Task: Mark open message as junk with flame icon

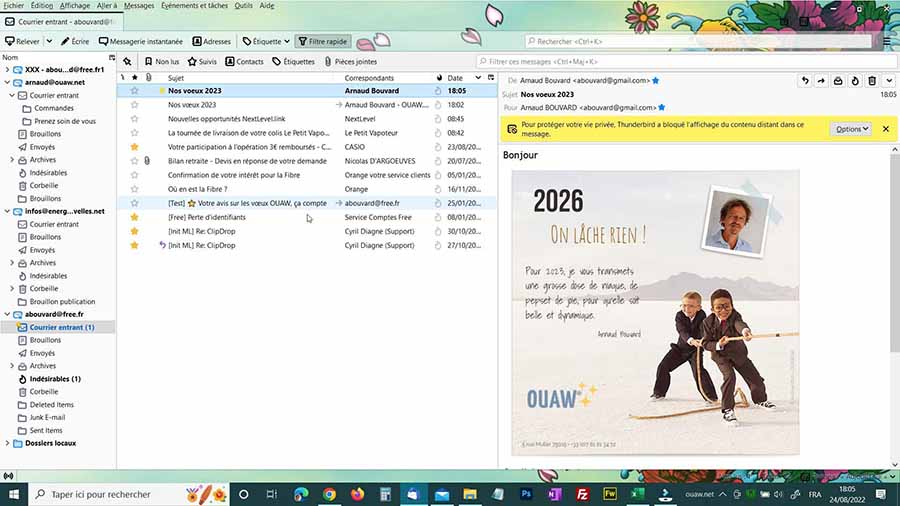Action: 855,80
